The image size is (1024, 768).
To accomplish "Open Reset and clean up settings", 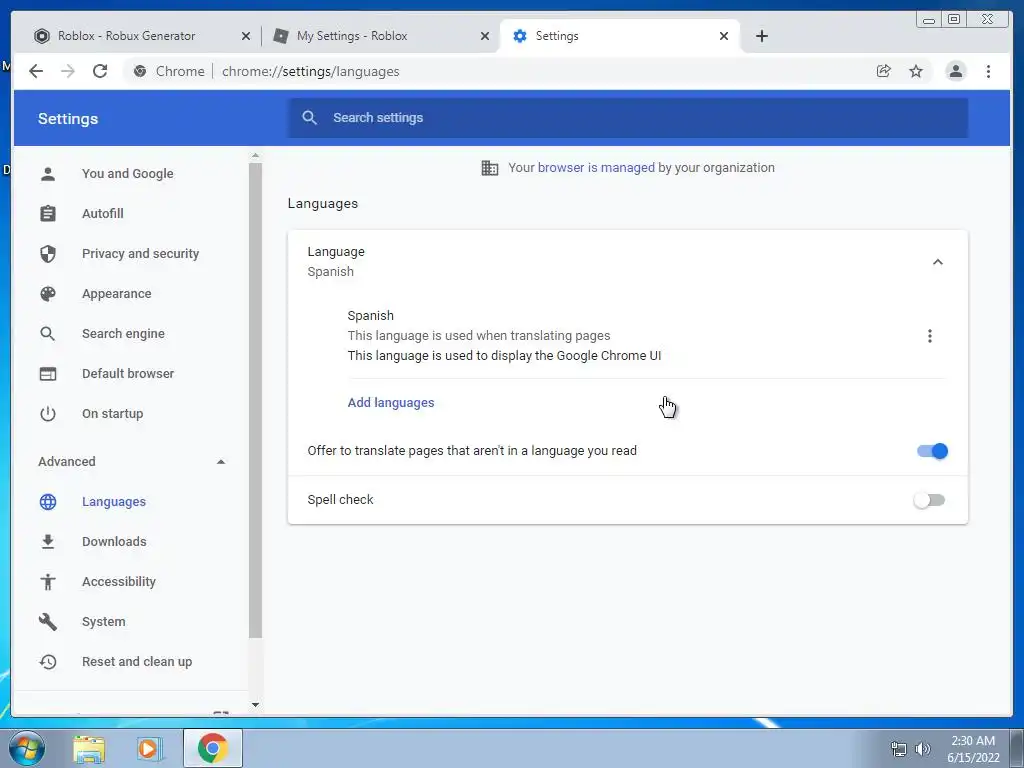I will pyautogui.click(x=137, y=662).
